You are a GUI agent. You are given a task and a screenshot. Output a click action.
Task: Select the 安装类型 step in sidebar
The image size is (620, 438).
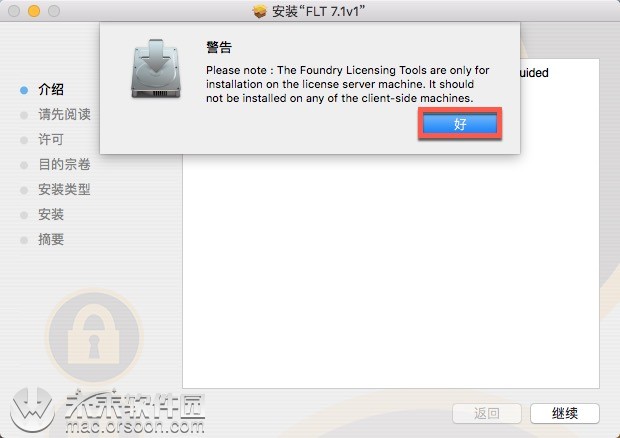(x=64, y=189)
